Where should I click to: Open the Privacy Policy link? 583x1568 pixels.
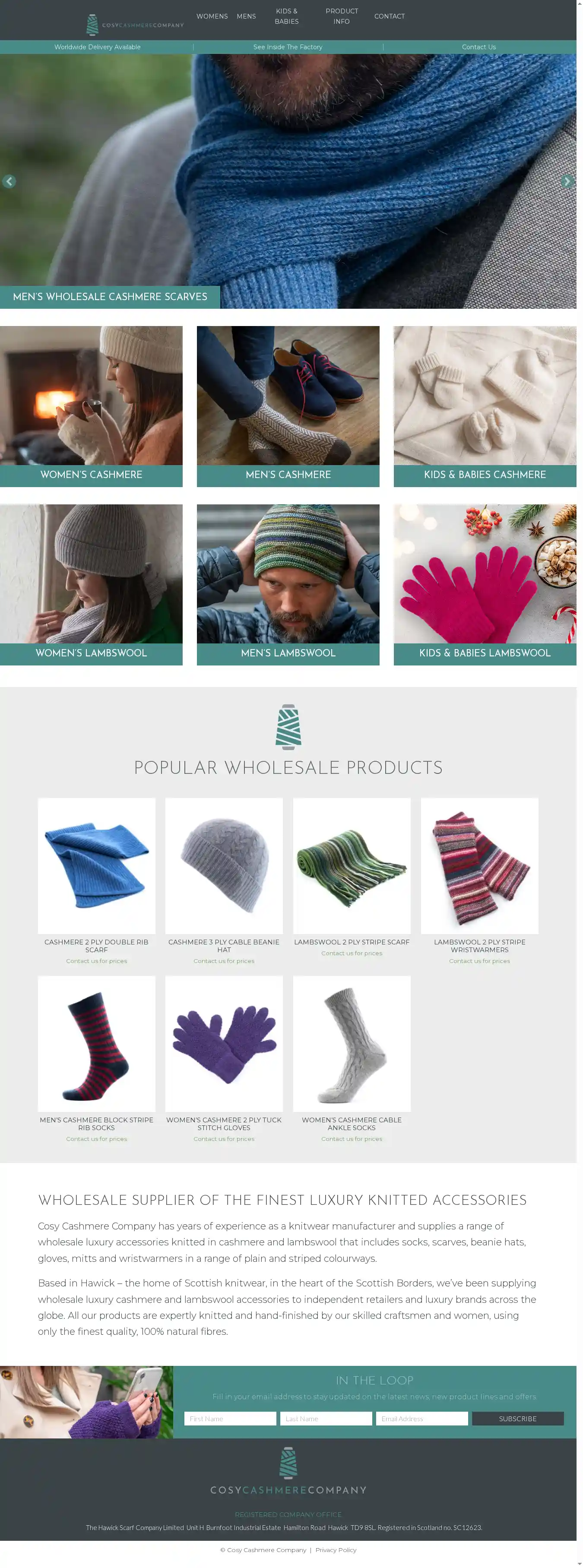pyautogui.click(x=336, y=1550)
